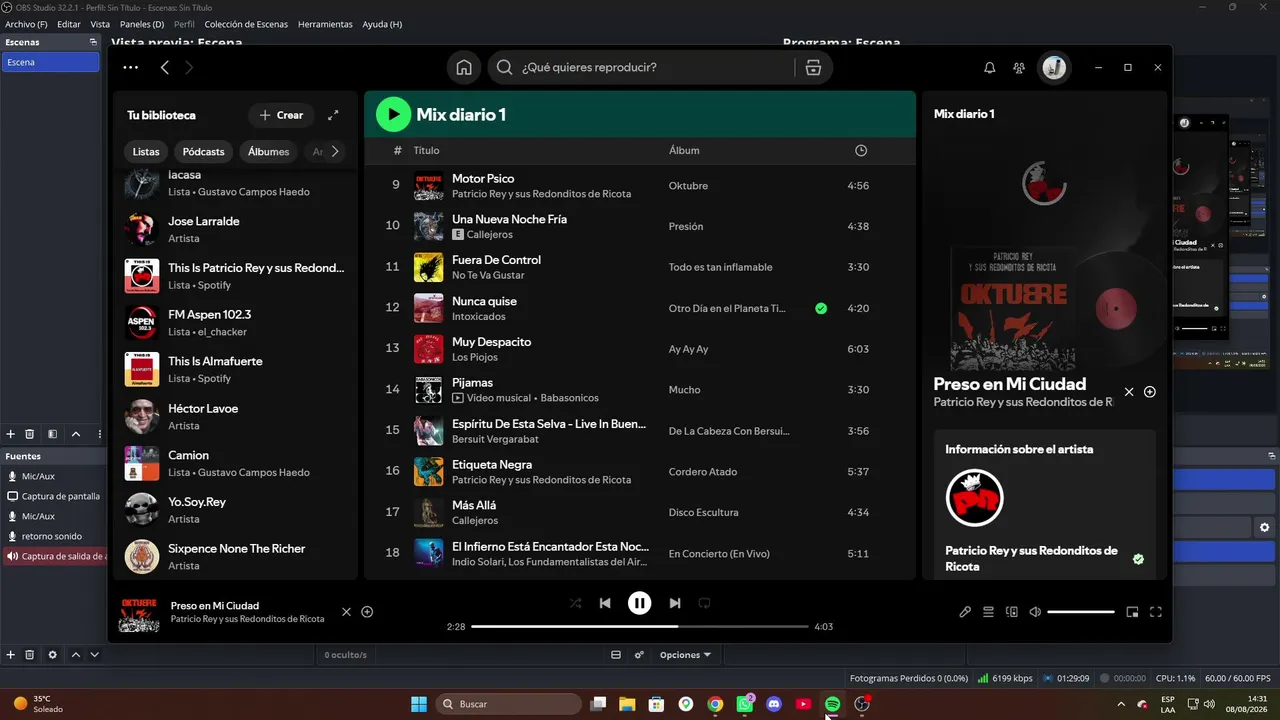Toggle follow checkmark for Patricio Rey artist

[x=1138, y=559]
